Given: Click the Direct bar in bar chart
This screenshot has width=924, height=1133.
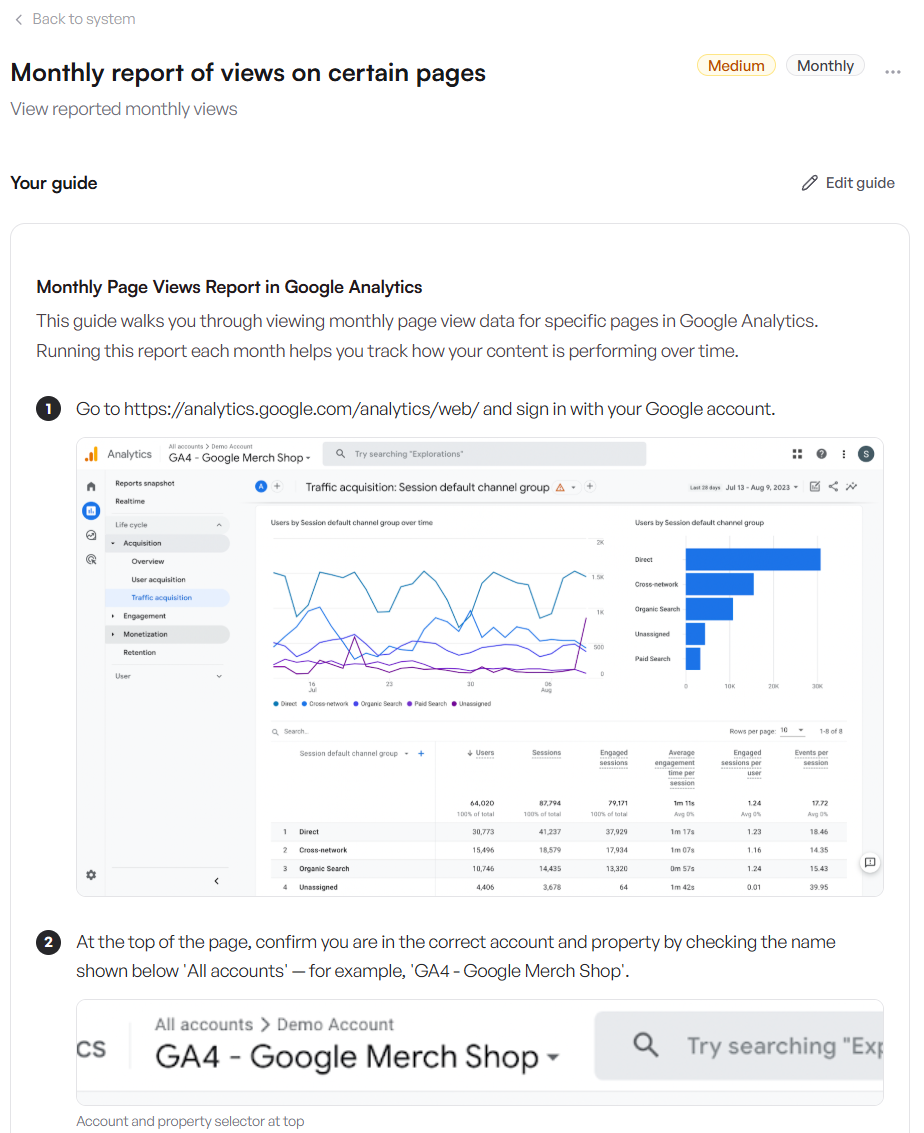Looking at the screenshot, I should (x=752, y=560).
